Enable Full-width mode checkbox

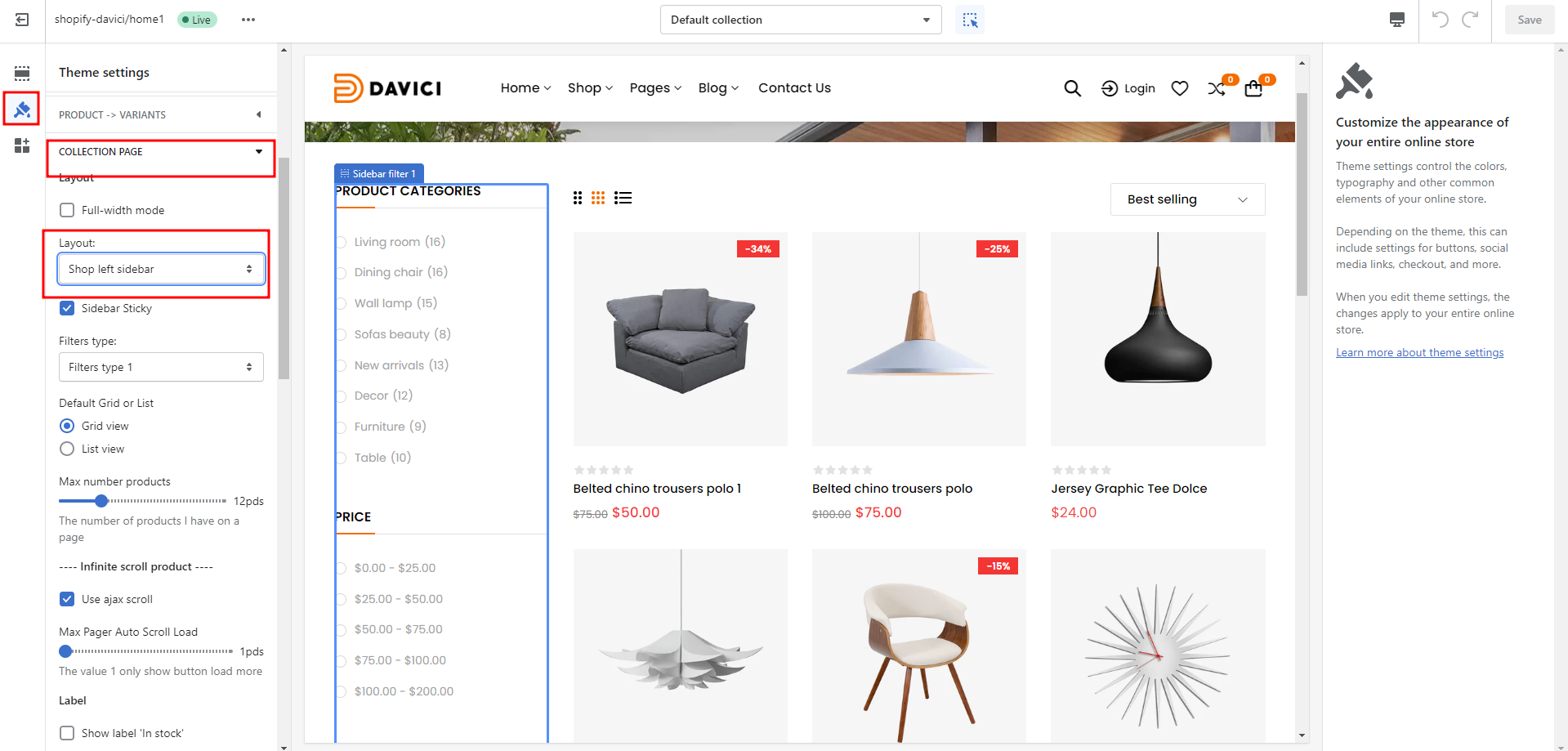coord(67,210)
